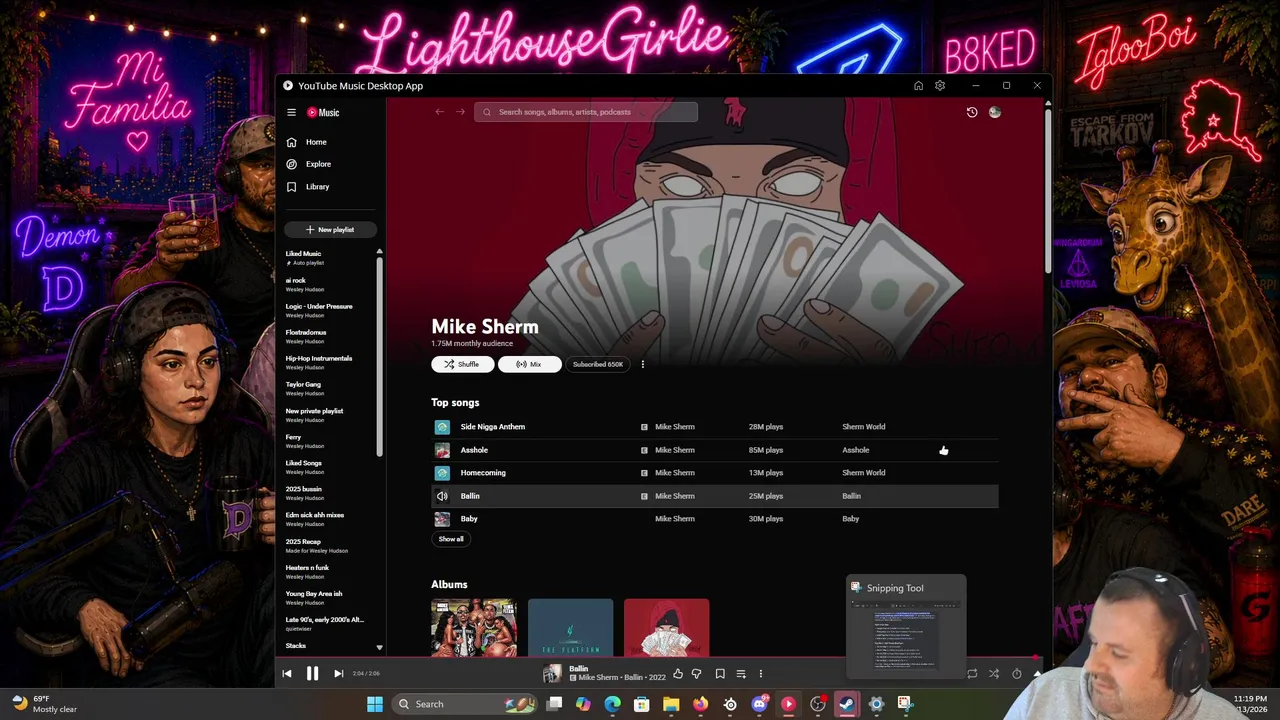Start Mike Sherm Mix radio
This screenshot has height=720, width=1280.
click(x=529, y=364)
